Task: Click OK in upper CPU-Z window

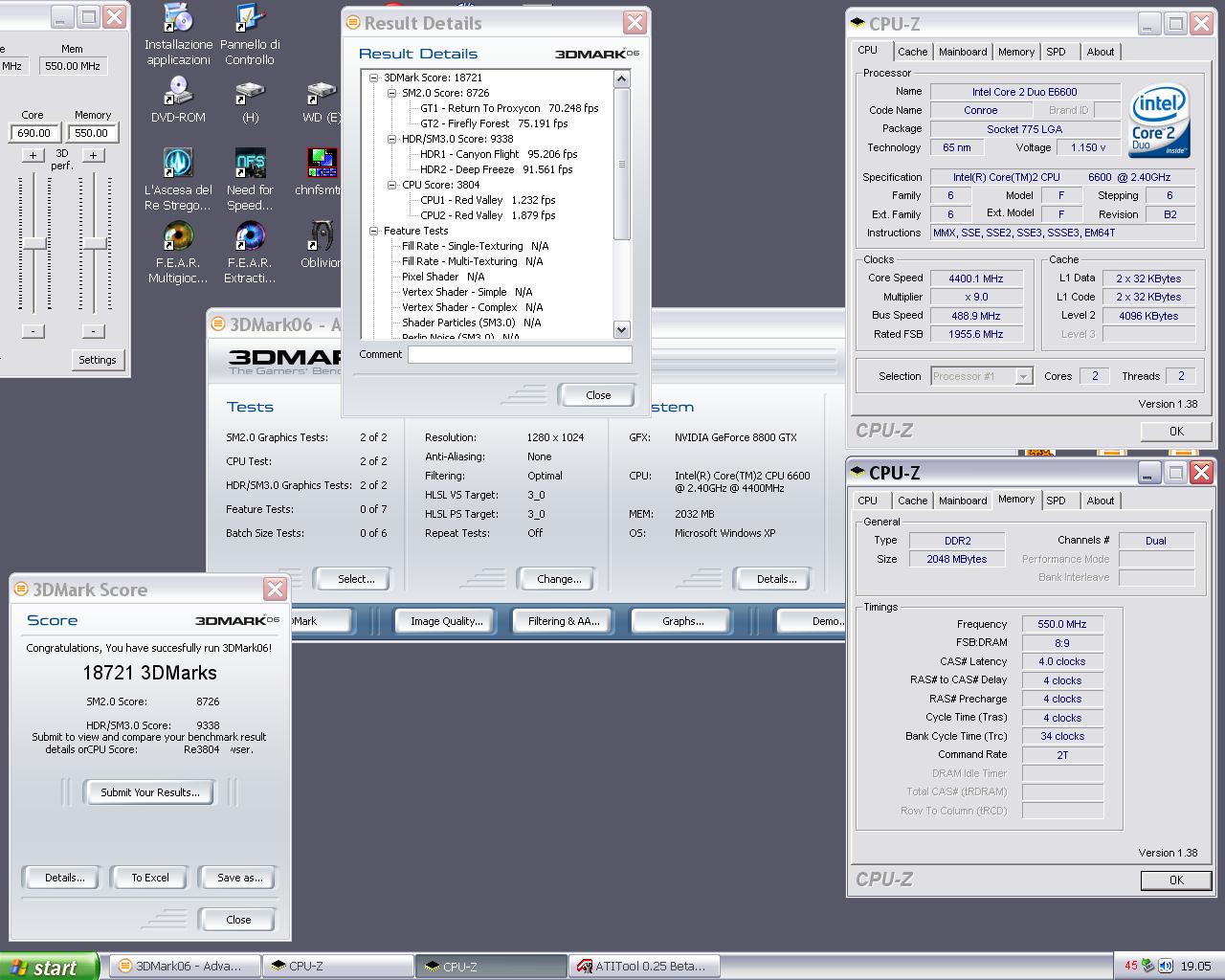Action: [x=1176, y=432]
